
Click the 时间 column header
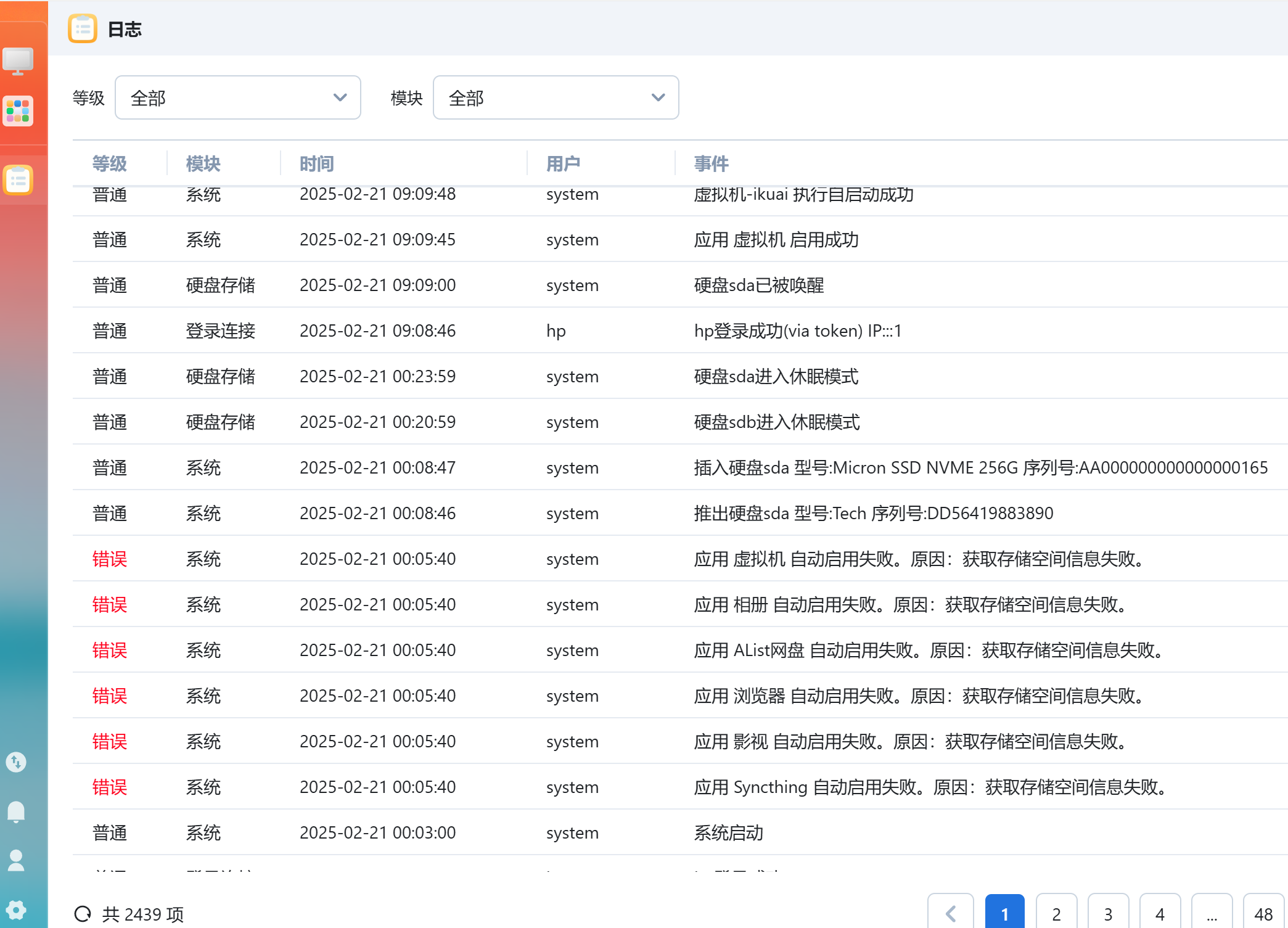point(316,163)
